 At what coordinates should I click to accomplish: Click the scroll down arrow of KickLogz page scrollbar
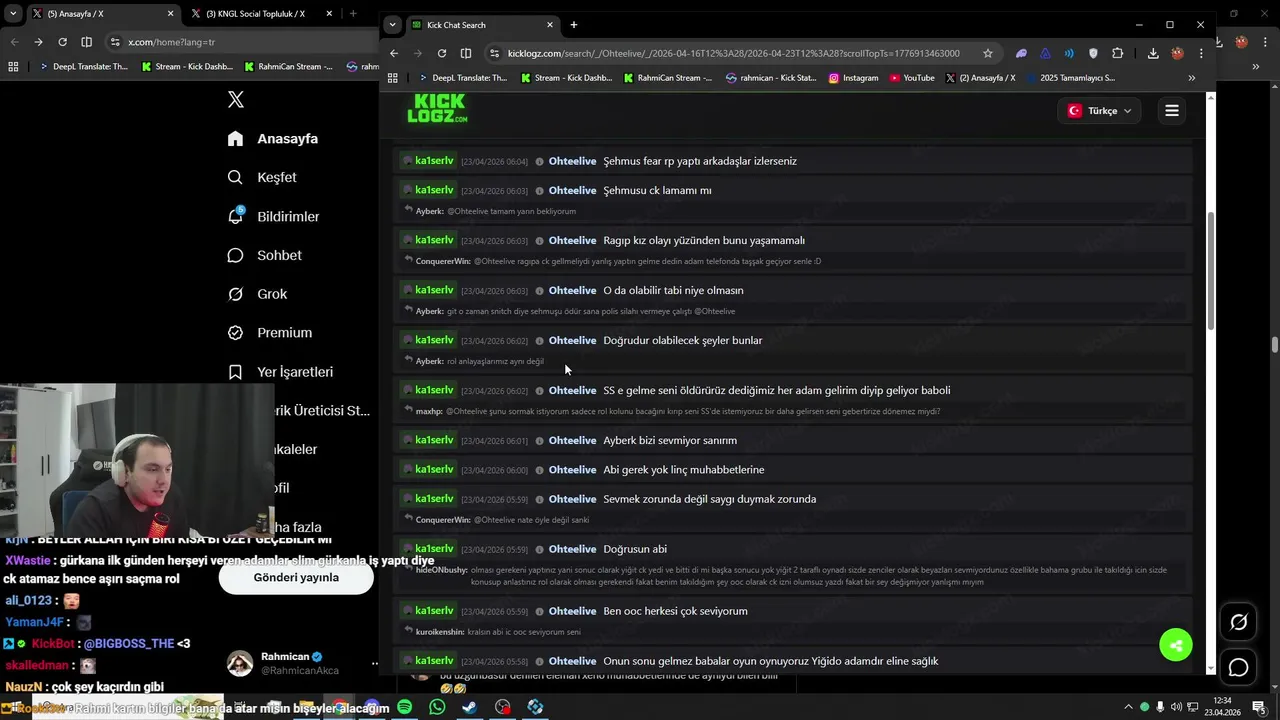1211,668
